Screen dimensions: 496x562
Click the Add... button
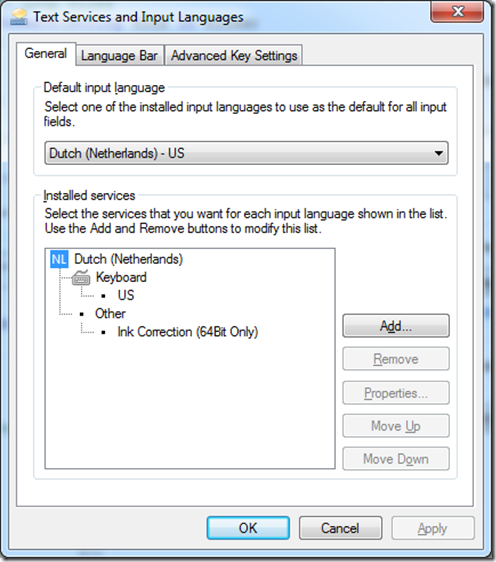click(396, 326)
